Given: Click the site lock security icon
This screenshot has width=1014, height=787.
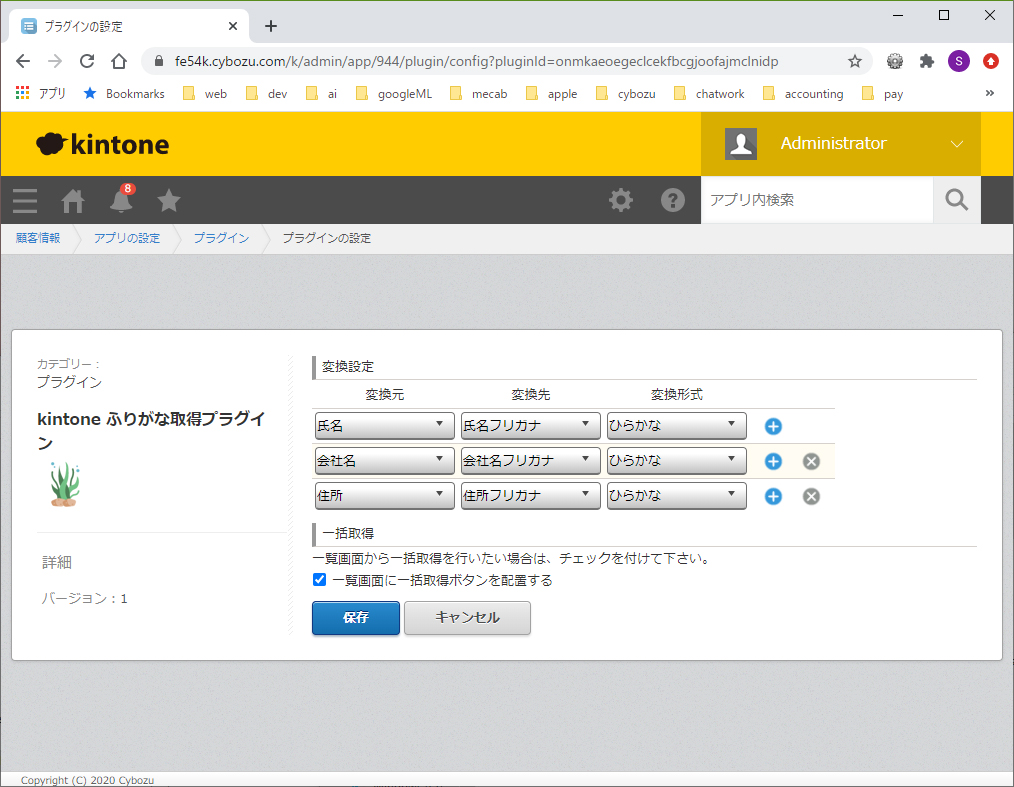Looking at the screenshot, I should tap(158, 61).
